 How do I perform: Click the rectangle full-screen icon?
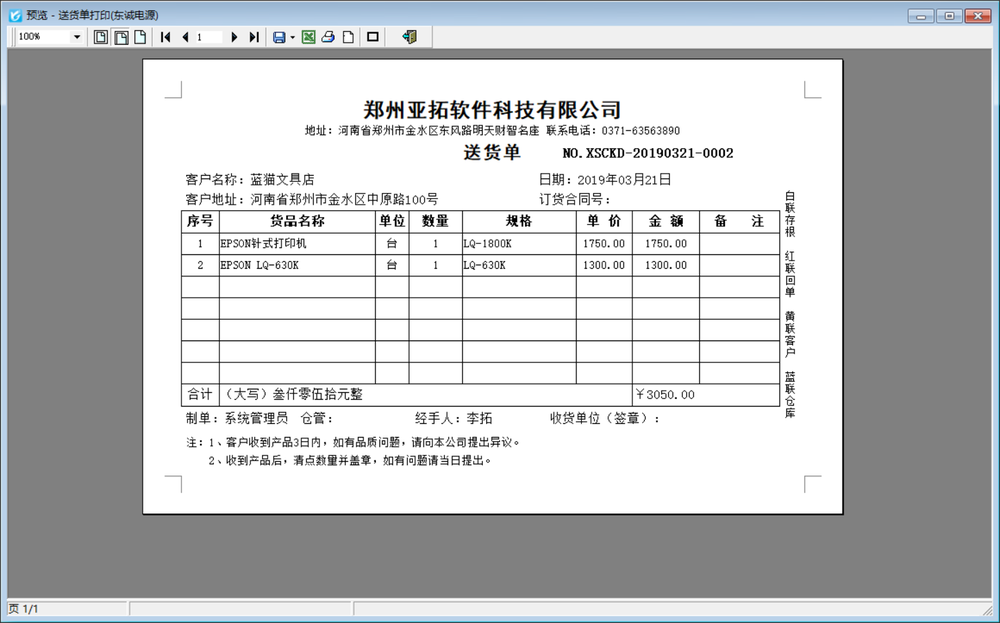click(373, 37)
